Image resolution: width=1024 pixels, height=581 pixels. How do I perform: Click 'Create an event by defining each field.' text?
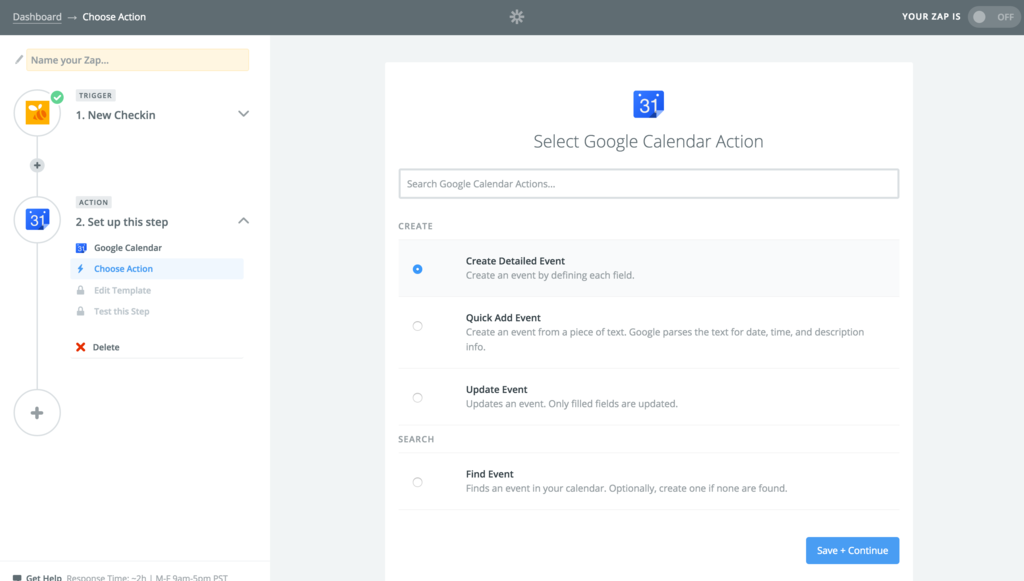point(550,275)
